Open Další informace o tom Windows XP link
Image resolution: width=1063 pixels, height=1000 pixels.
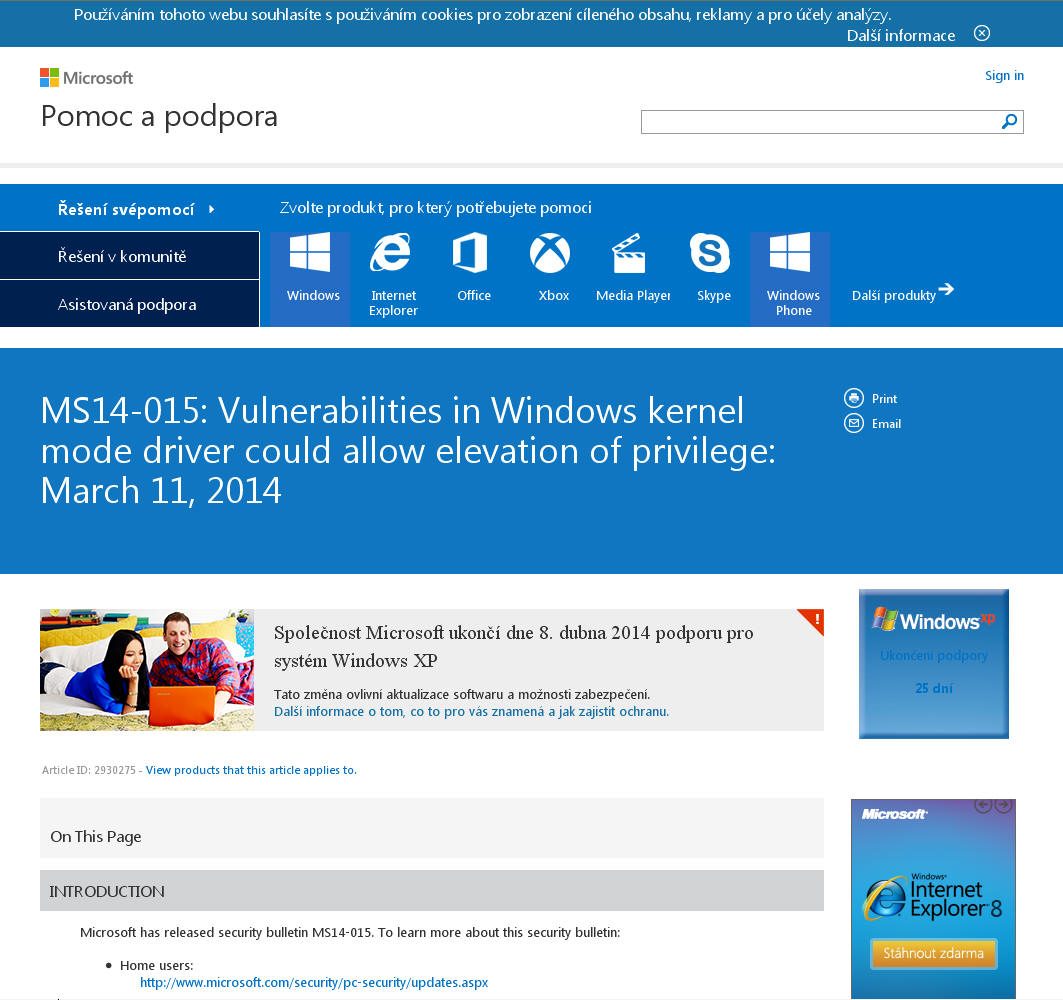coord(471,711)
